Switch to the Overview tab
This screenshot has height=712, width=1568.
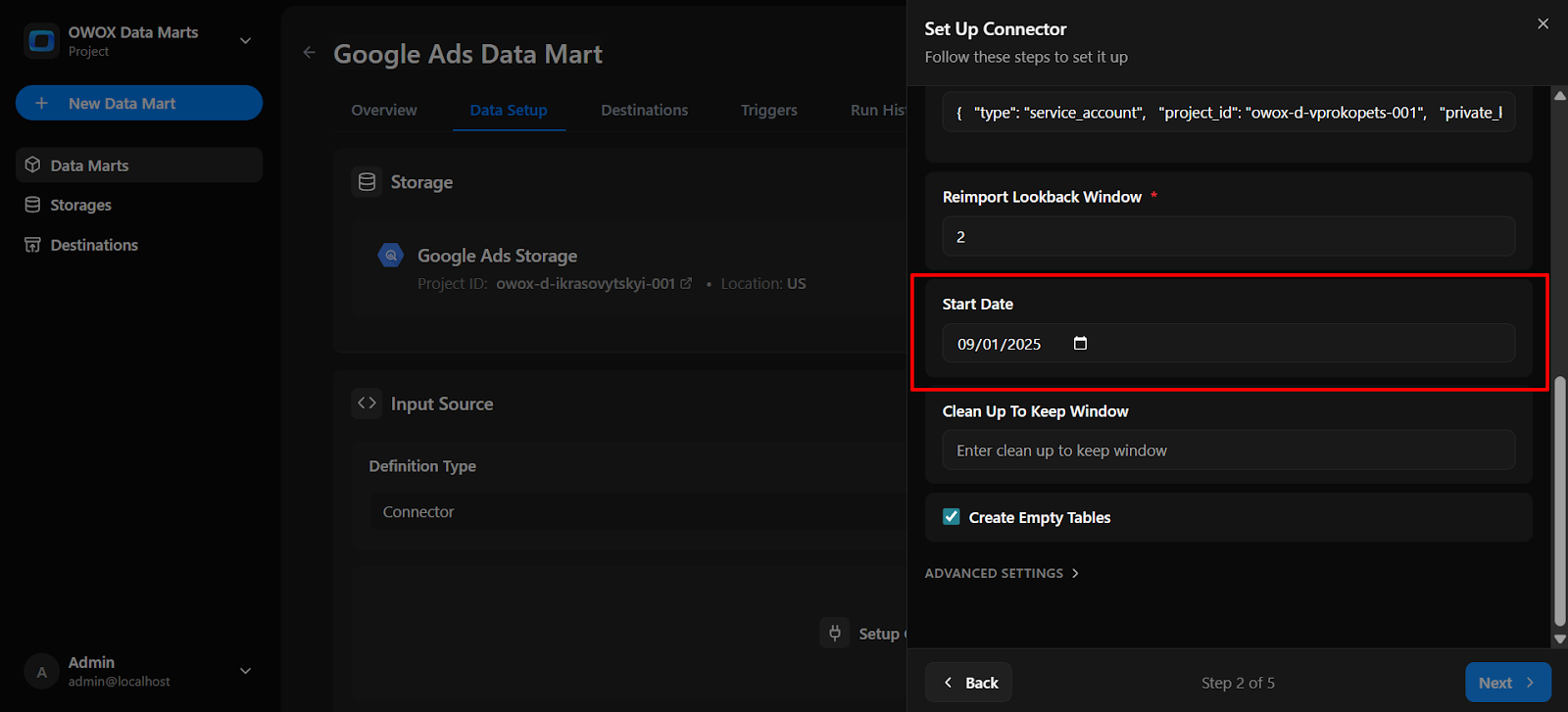click(384, 110)
